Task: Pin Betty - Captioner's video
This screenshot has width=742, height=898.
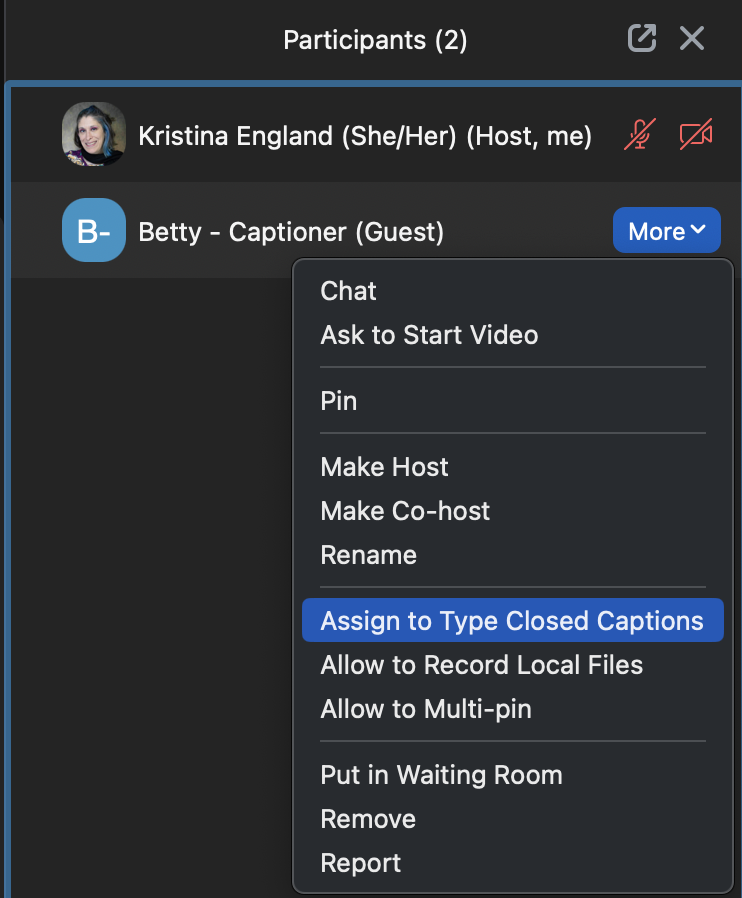Action: click(x=338, y=400)
